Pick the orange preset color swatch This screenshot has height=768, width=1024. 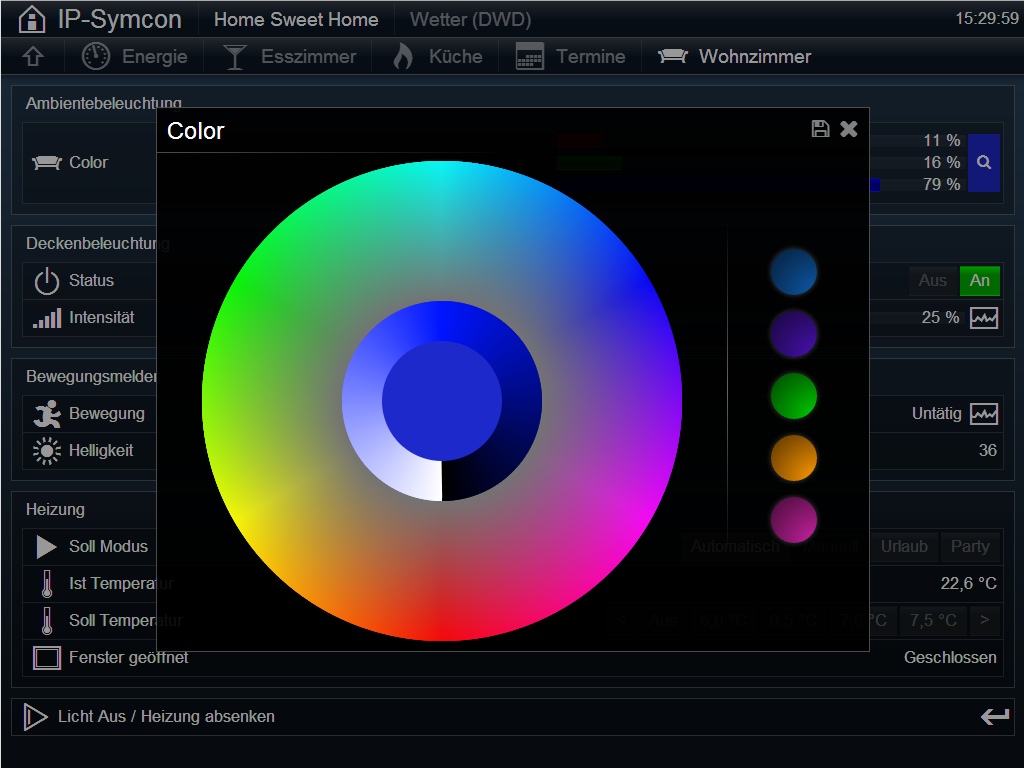tap(793, 458)
